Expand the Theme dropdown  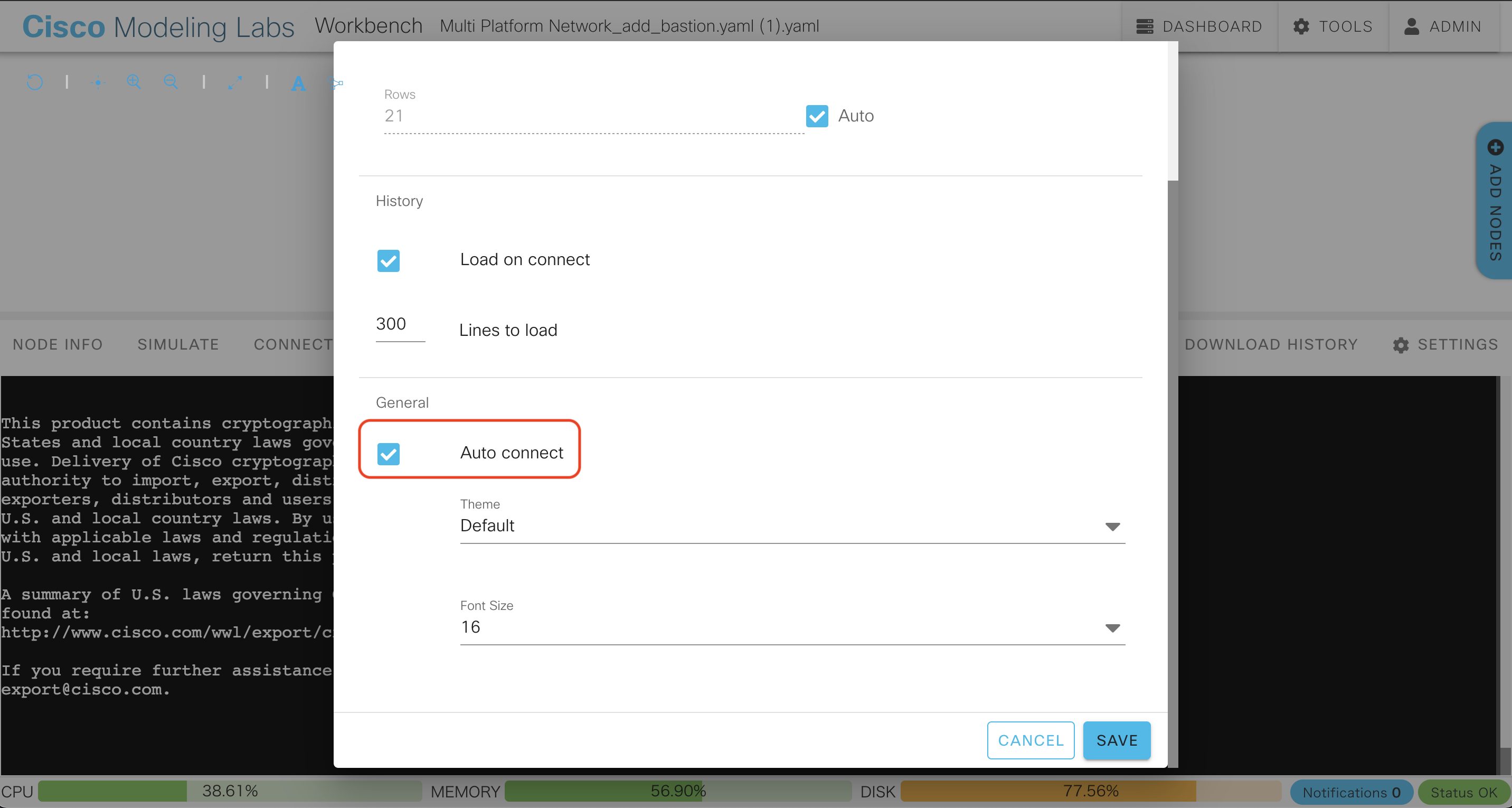(x=792, y=525)
